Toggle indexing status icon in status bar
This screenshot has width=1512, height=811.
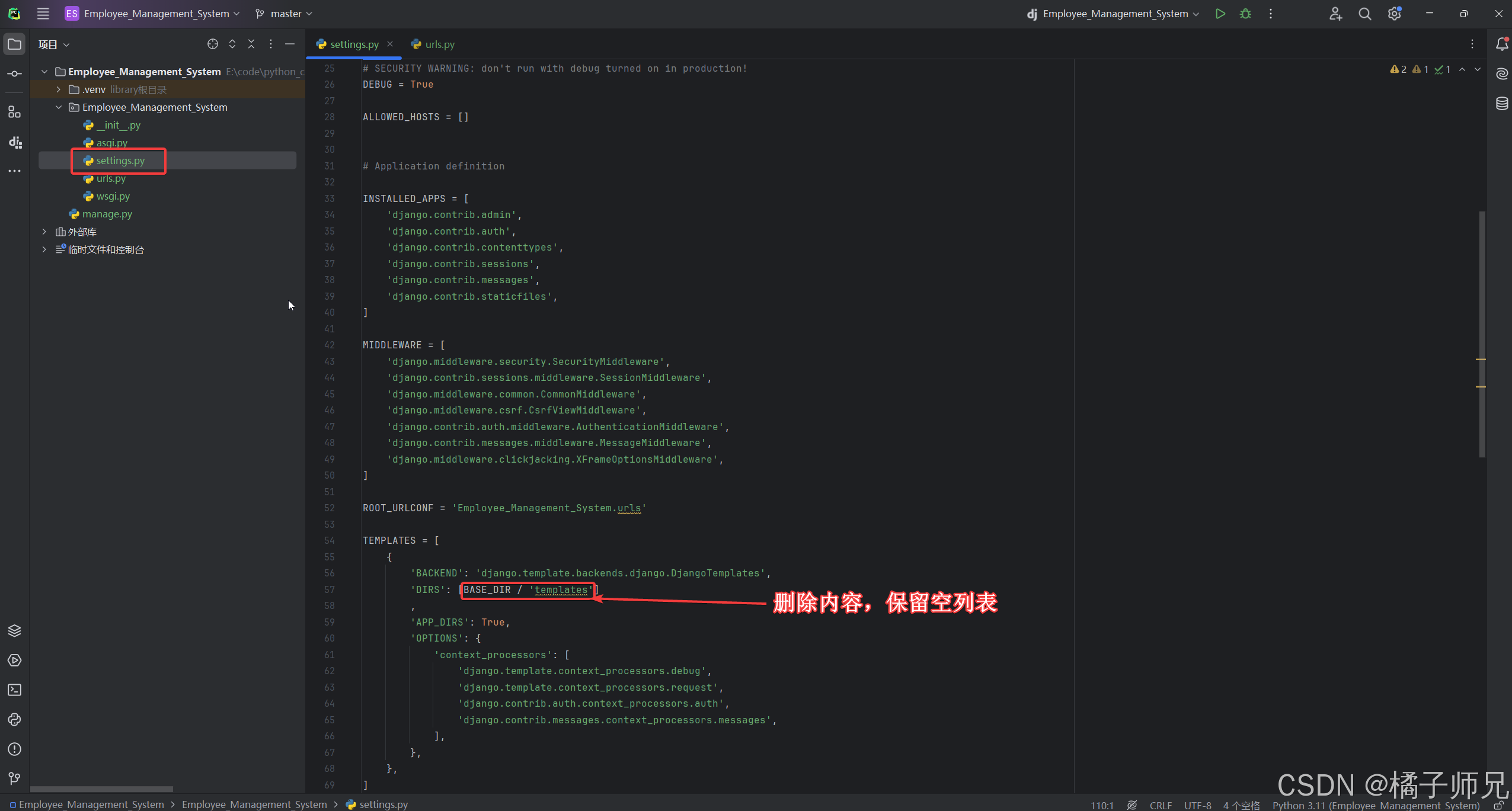pyautogui.click(x=1132, y=805)
